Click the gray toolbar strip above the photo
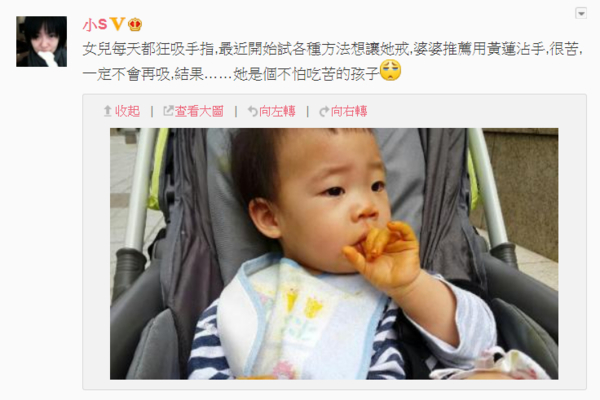 (x=334, y=111)
